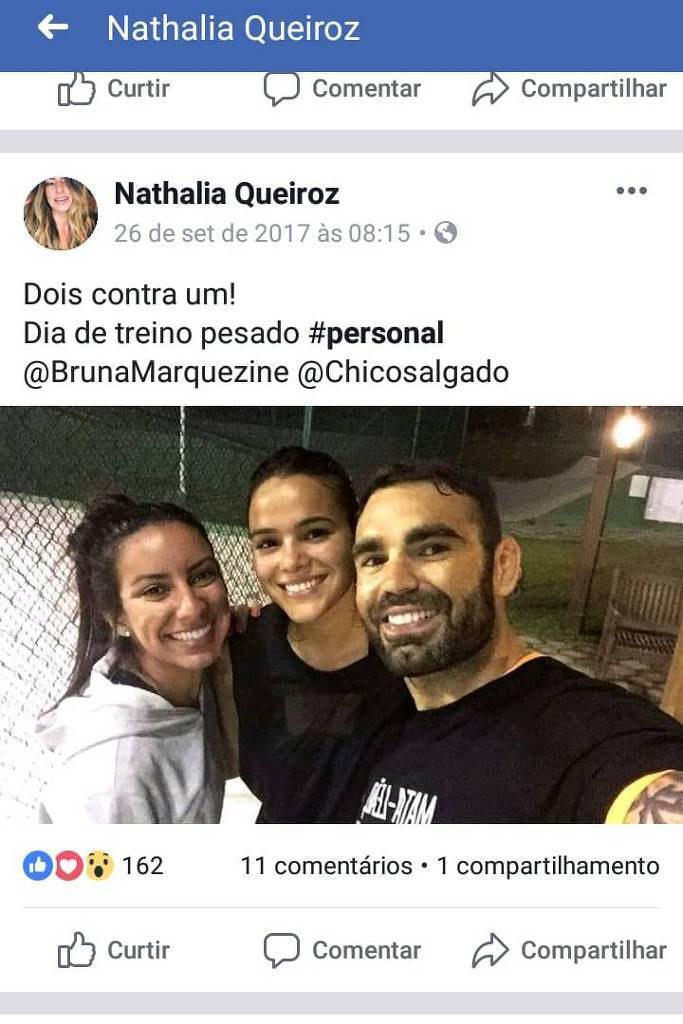Open the blue like reaction icon

[x=37, y=866]
